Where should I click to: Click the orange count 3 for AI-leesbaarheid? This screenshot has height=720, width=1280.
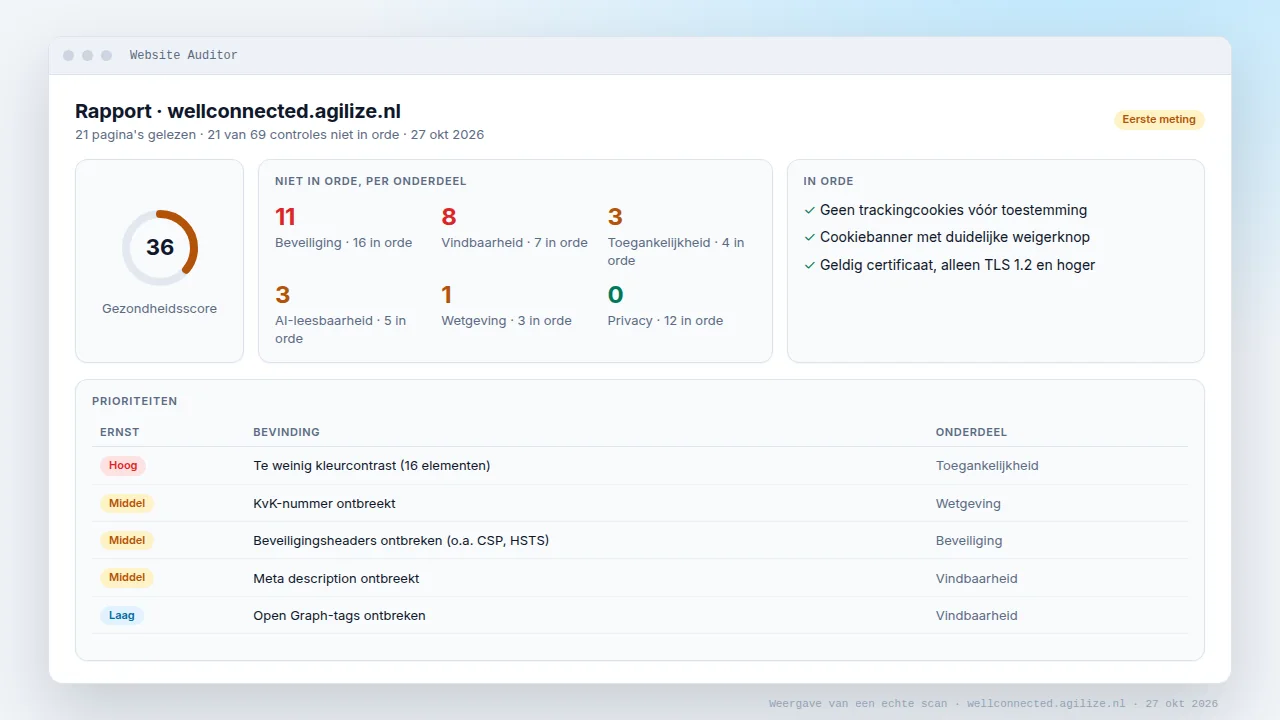(282, 295)
